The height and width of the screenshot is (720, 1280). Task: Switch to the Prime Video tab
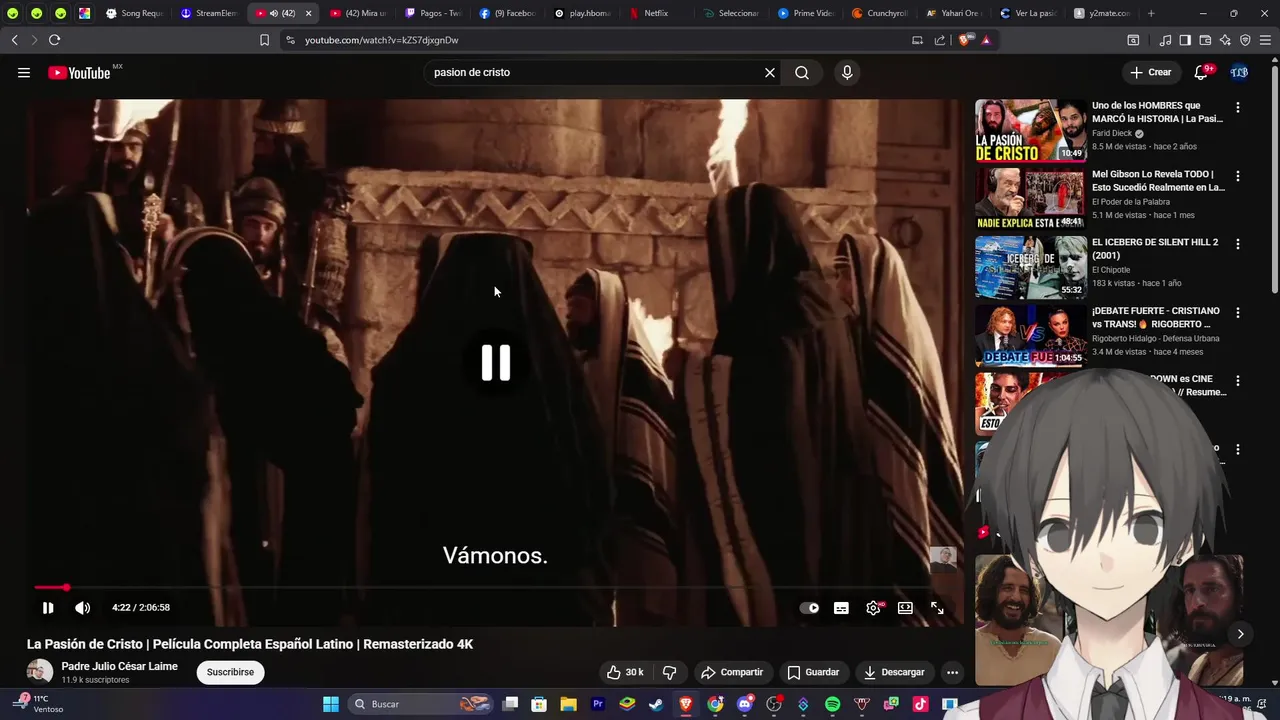(806, 13)
